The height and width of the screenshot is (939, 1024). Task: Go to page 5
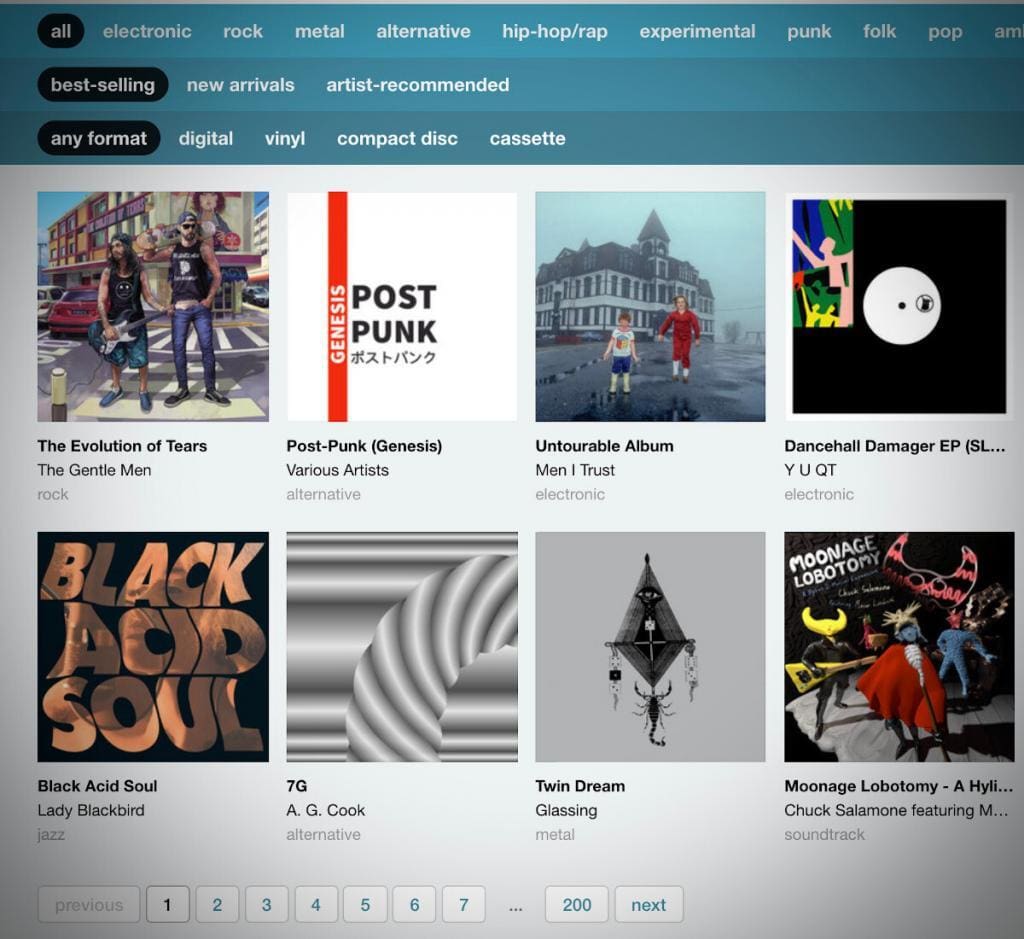[365, 904]
